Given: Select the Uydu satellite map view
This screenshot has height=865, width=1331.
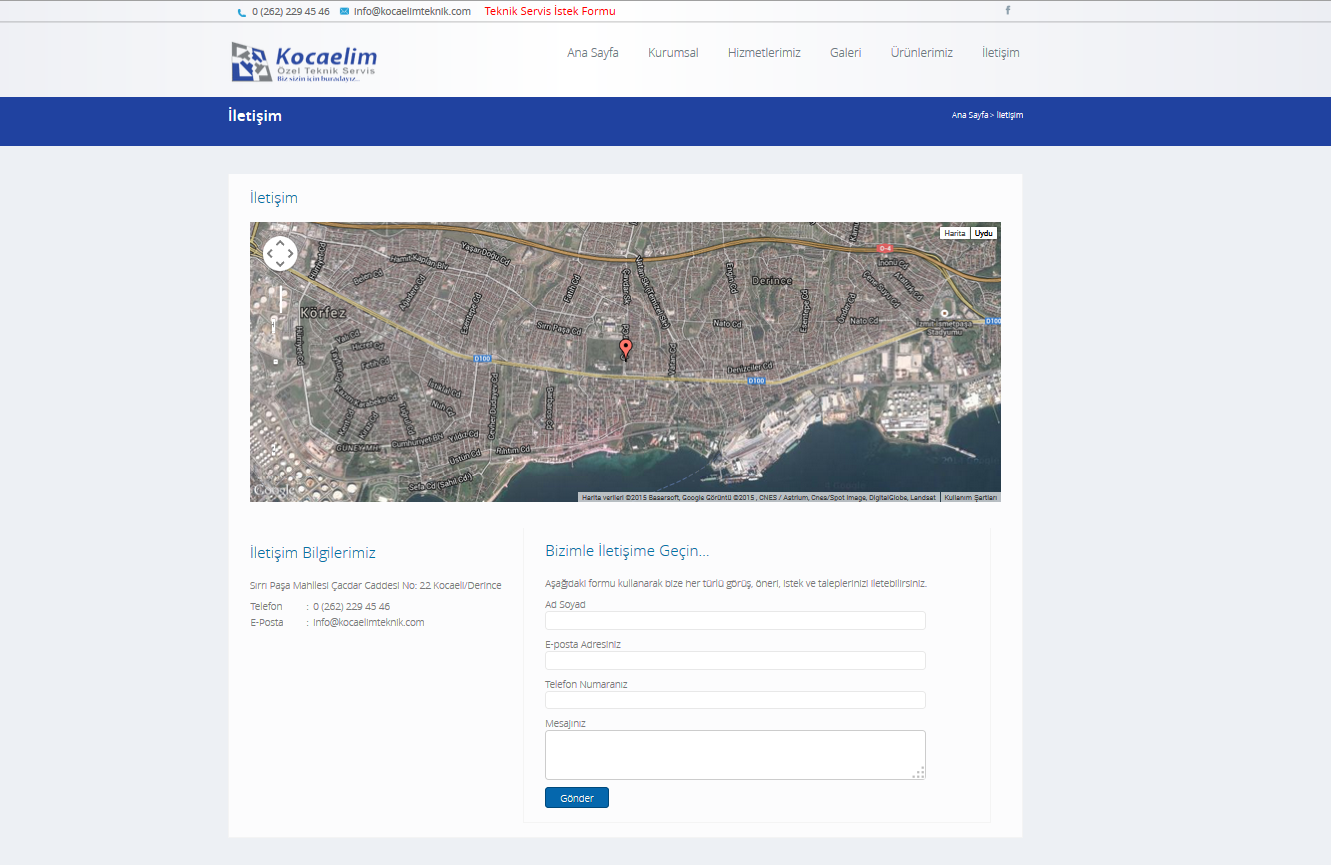Looking at the screenshot, I should (984, 233).
